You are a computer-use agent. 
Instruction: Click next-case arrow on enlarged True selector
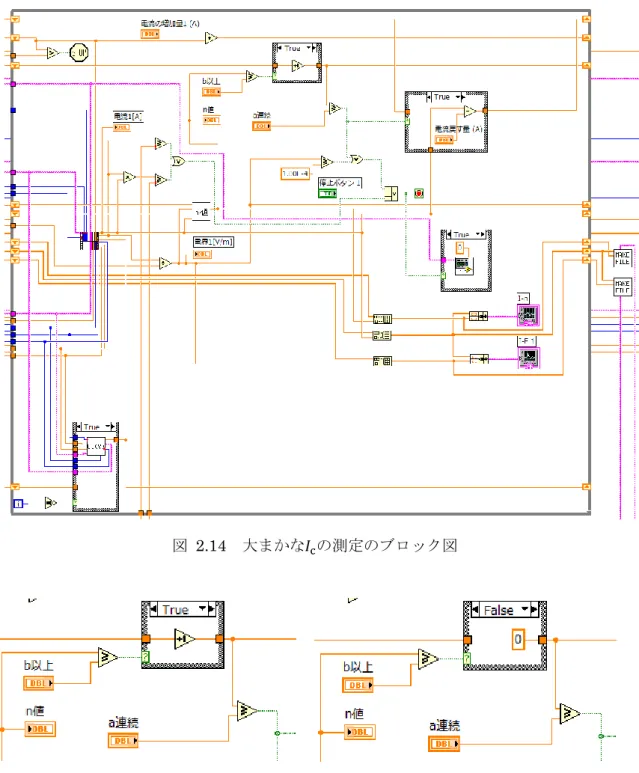[x=213, y=609]
